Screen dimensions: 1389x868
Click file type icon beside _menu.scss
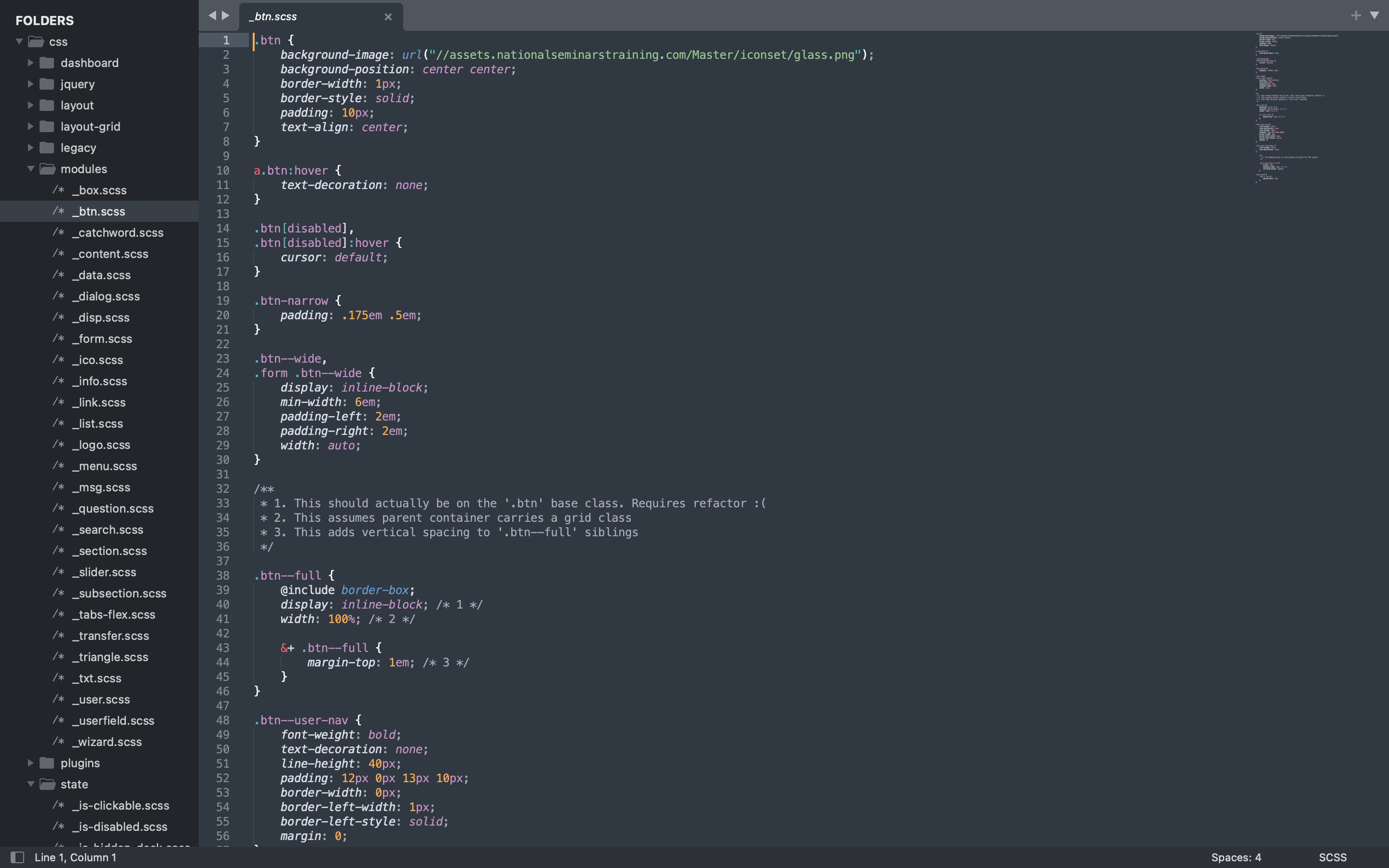(x=58, y=466)
